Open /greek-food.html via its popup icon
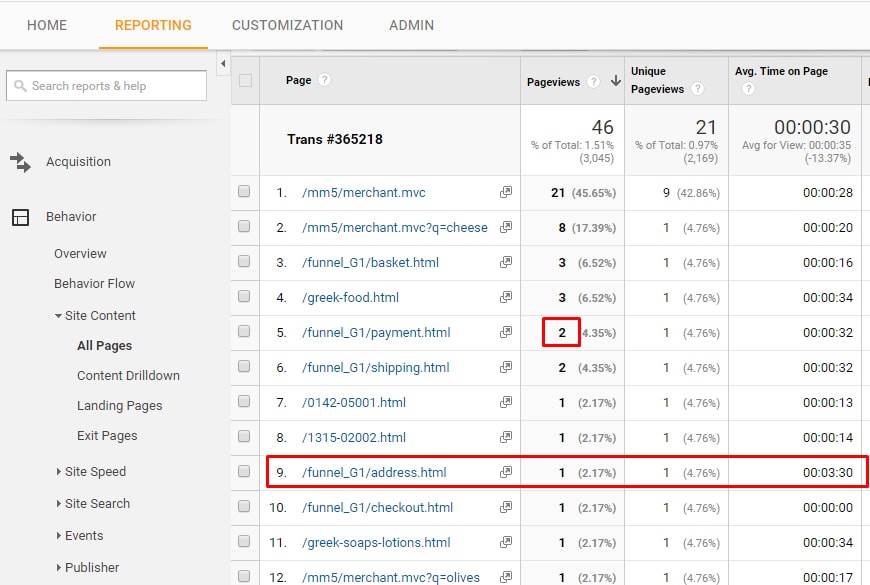This screenshot has width=870, height=585. (507, 297)
